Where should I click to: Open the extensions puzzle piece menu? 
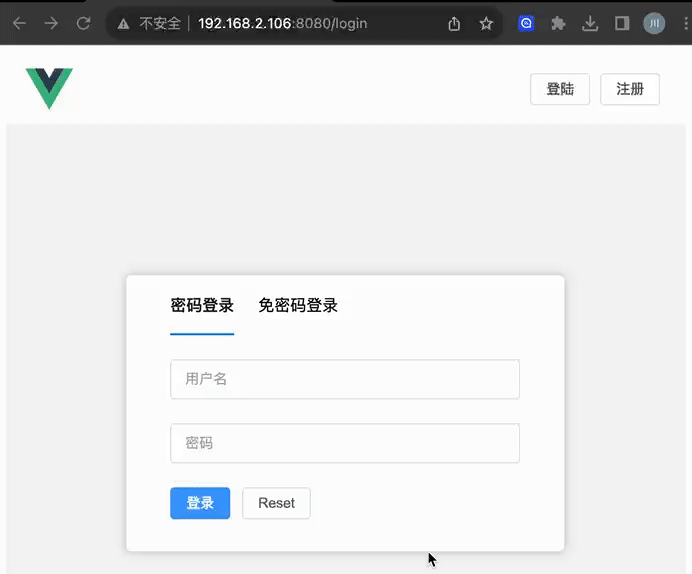[x=558, y=23]
